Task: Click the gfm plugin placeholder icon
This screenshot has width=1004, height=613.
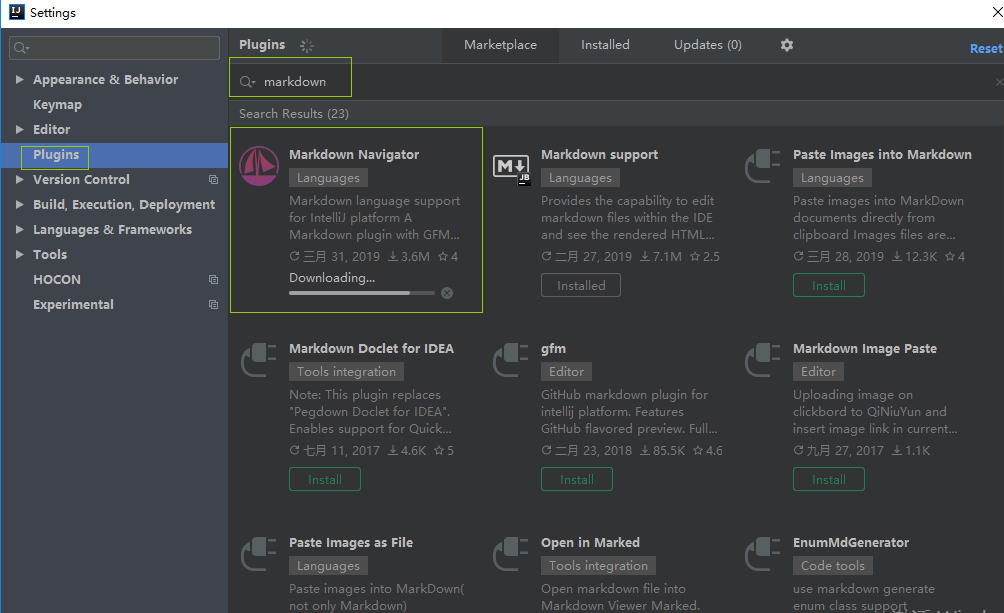Action: pos(510,360)
